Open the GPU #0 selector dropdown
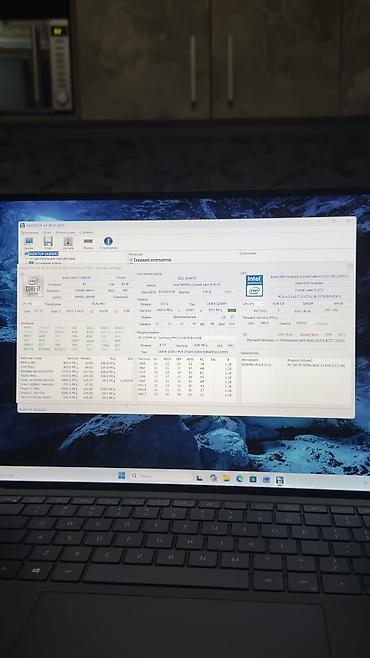The height and width of the screenshot is (658, 370). coord(254,303)
